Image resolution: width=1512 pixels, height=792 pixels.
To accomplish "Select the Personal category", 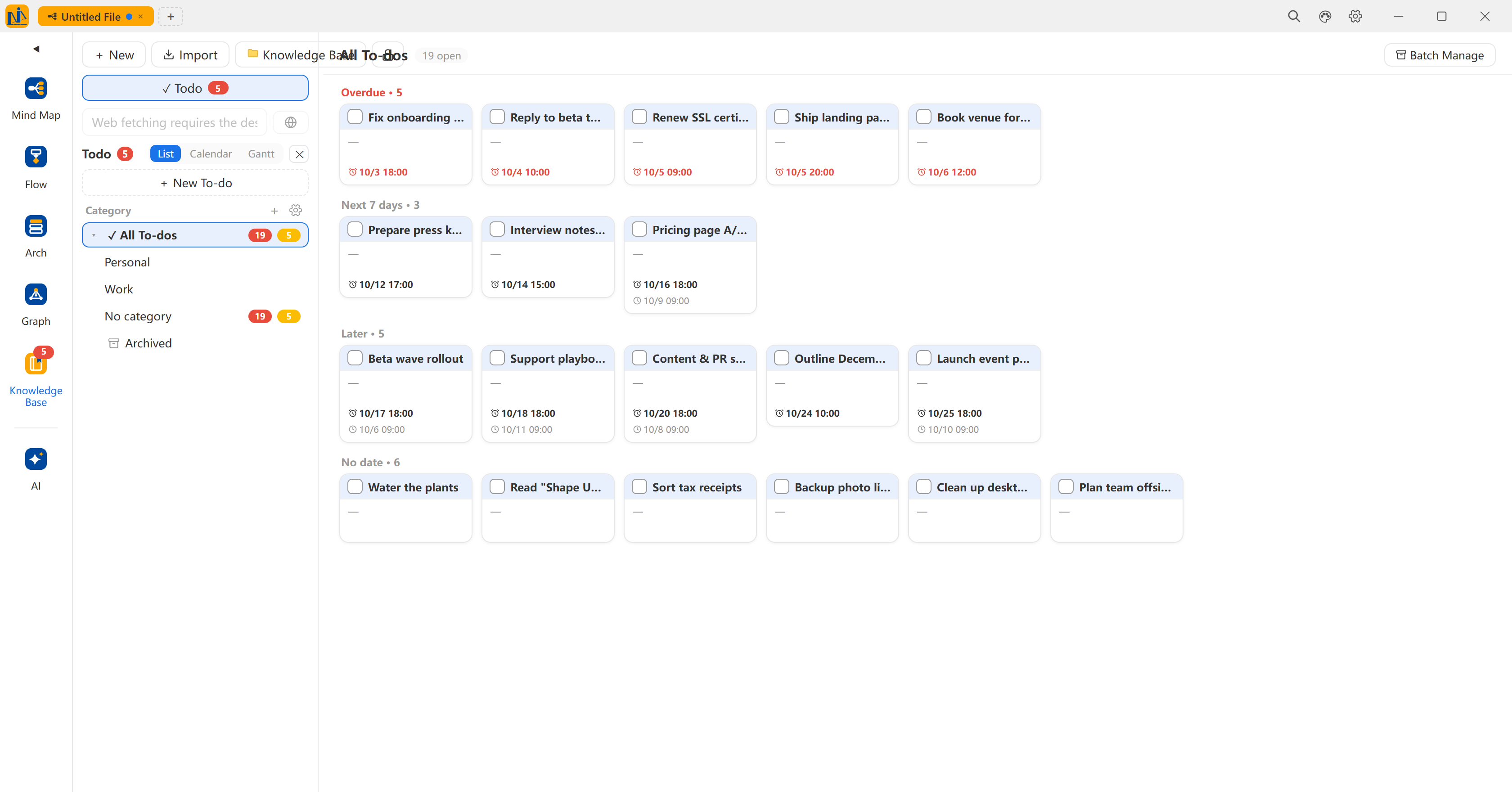I will 195,262.
